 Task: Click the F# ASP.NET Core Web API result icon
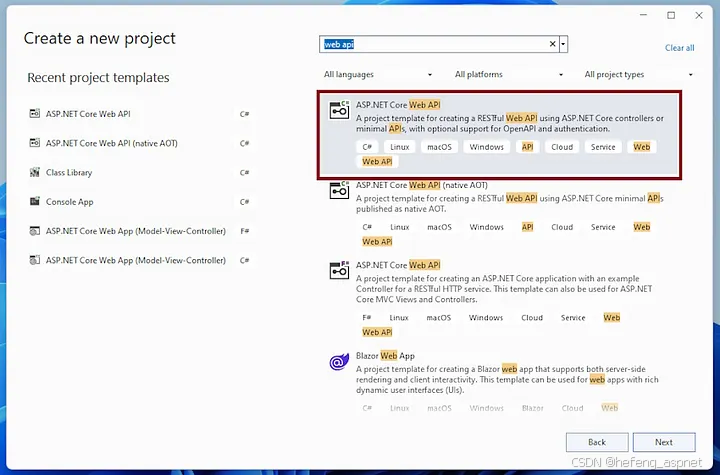tap(339, 270)
